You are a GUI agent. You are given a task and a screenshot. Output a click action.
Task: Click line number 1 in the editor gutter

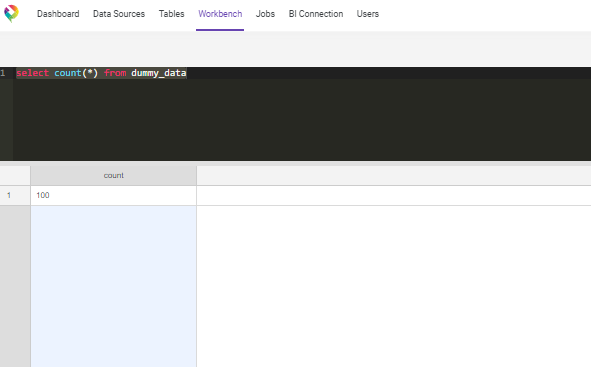tap(3, 73)
